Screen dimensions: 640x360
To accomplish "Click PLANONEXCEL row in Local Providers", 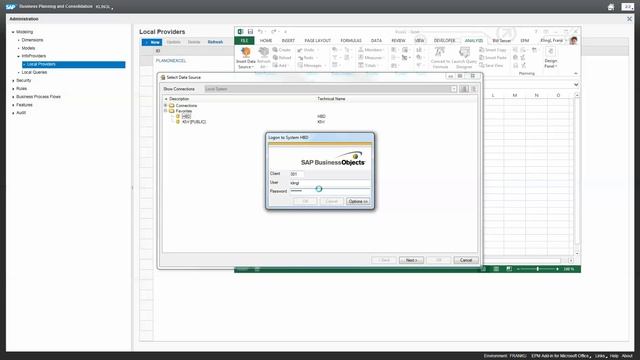I will [x=171, y=61].
